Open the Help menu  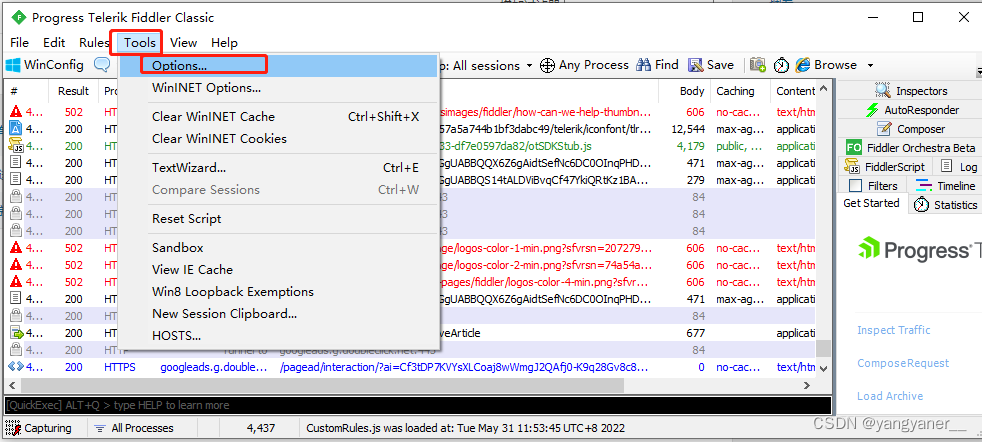[x=224, y=43]
